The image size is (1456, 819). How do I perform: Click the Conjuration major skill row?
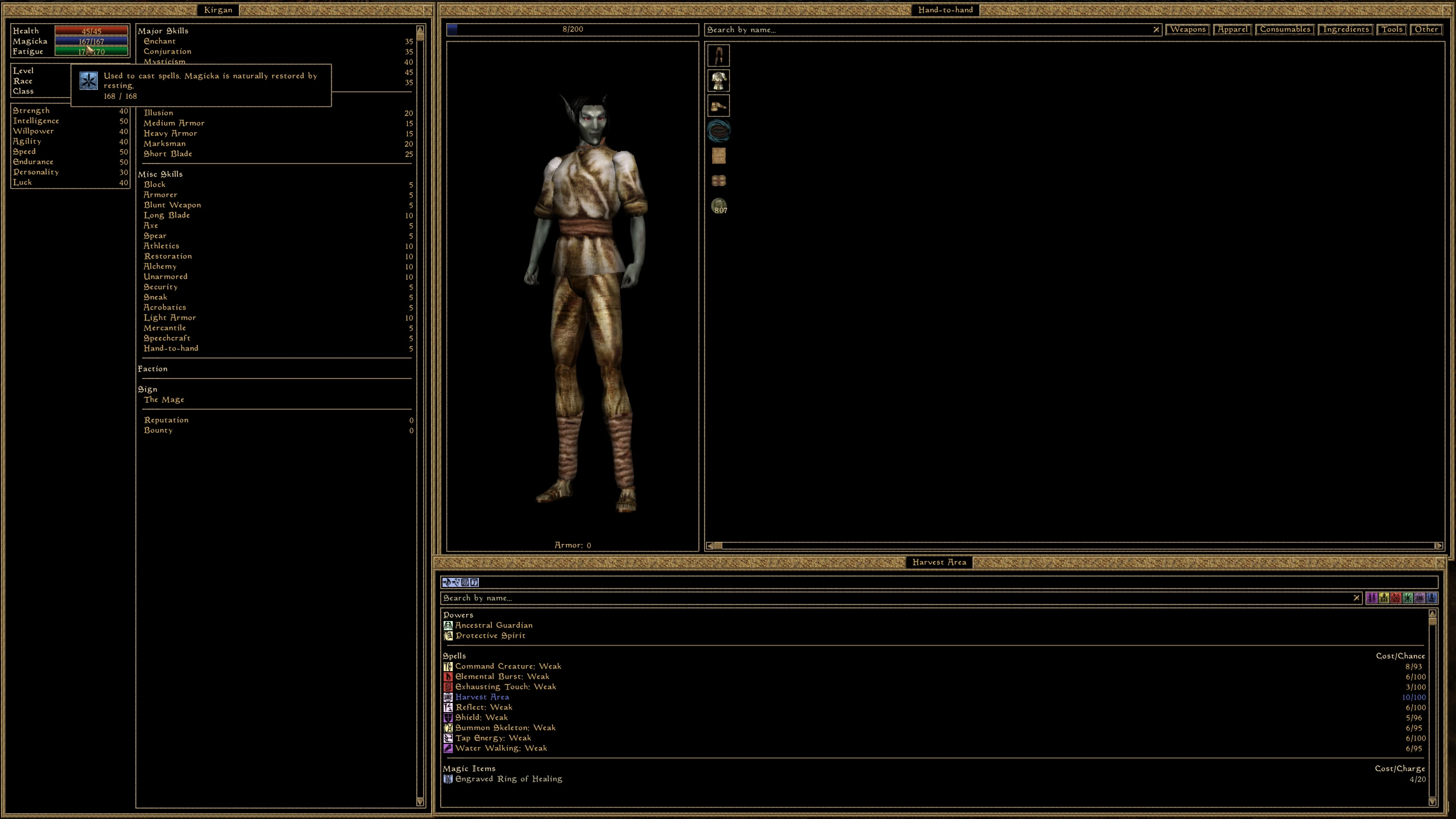pos(278,52)
